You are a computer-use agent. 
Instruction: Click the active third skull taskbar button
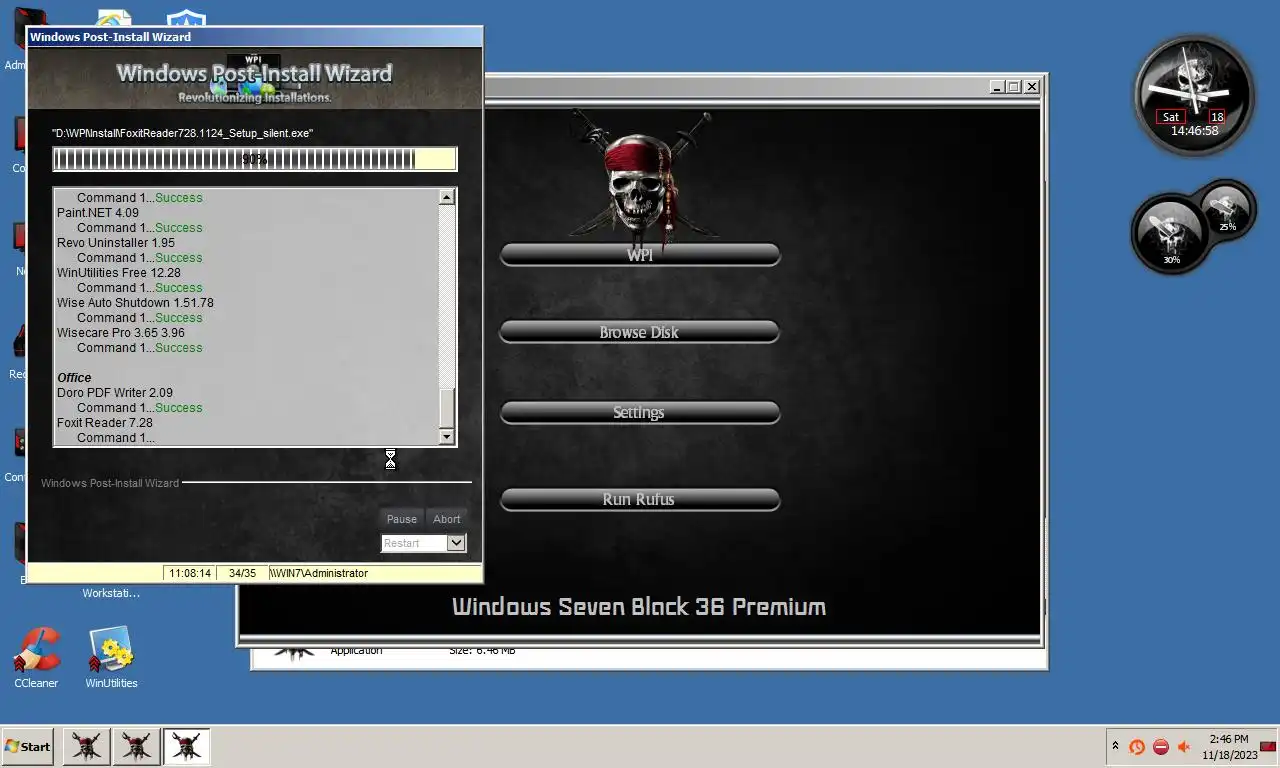pyautogui.click(x=186, y=746)
